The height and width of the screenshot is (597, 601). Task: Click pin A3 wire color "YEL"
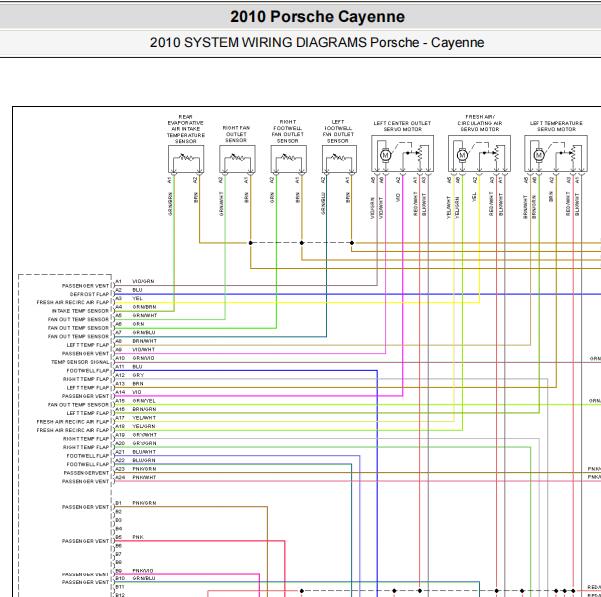[137, 298]
